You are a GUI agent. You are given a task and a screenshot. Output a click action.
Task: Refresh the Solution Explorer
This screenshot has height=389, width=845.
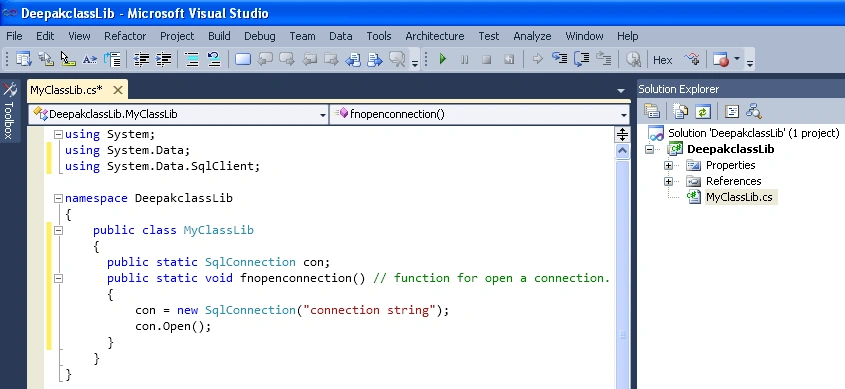[x=703, y=112]
